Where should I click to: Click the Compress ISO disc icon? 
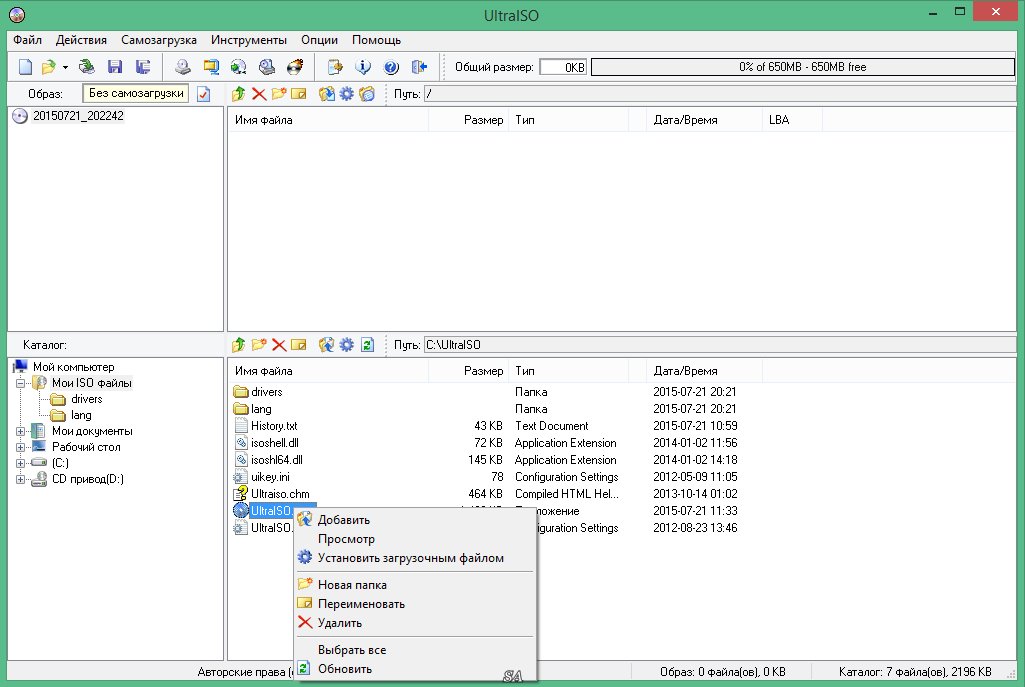(239, 67)
